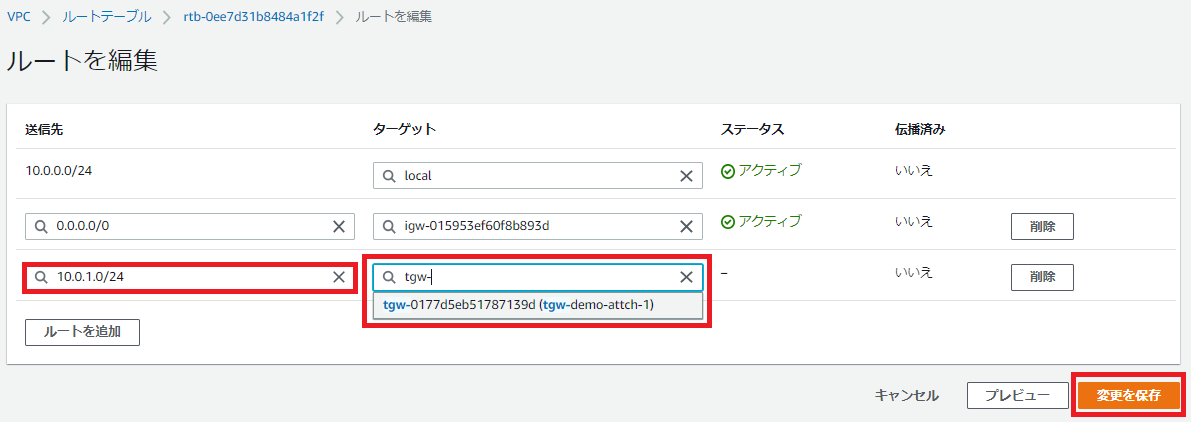Image resolution: width=1191 pixels, height=422 pixels.
Task: Click the search icon in the igw target field
Action: pyautogui.click(x=388, y=226)
